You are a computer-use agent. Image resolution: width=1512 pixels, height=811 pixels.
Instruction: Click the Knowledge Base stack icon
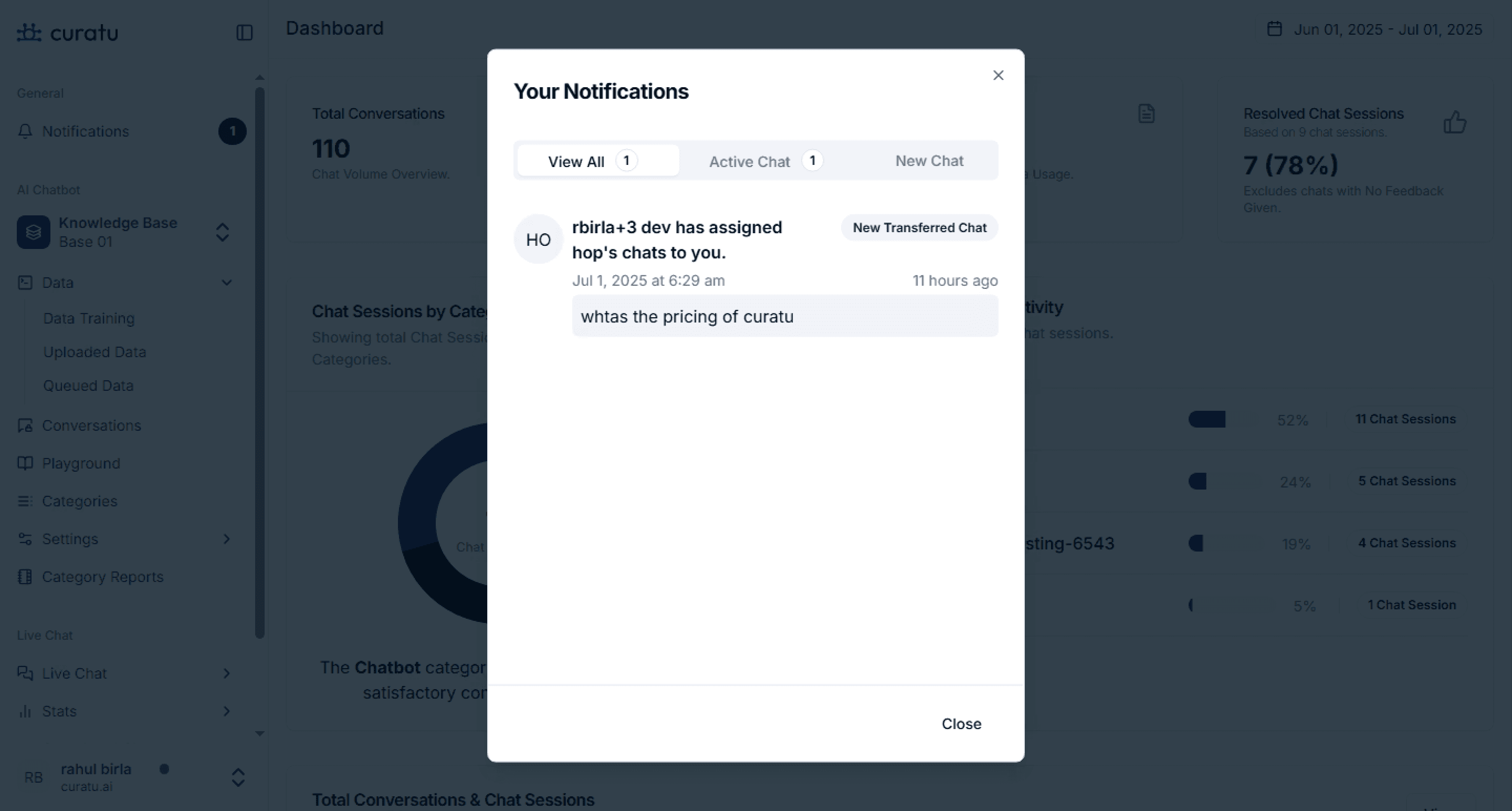tap(34, 232)
